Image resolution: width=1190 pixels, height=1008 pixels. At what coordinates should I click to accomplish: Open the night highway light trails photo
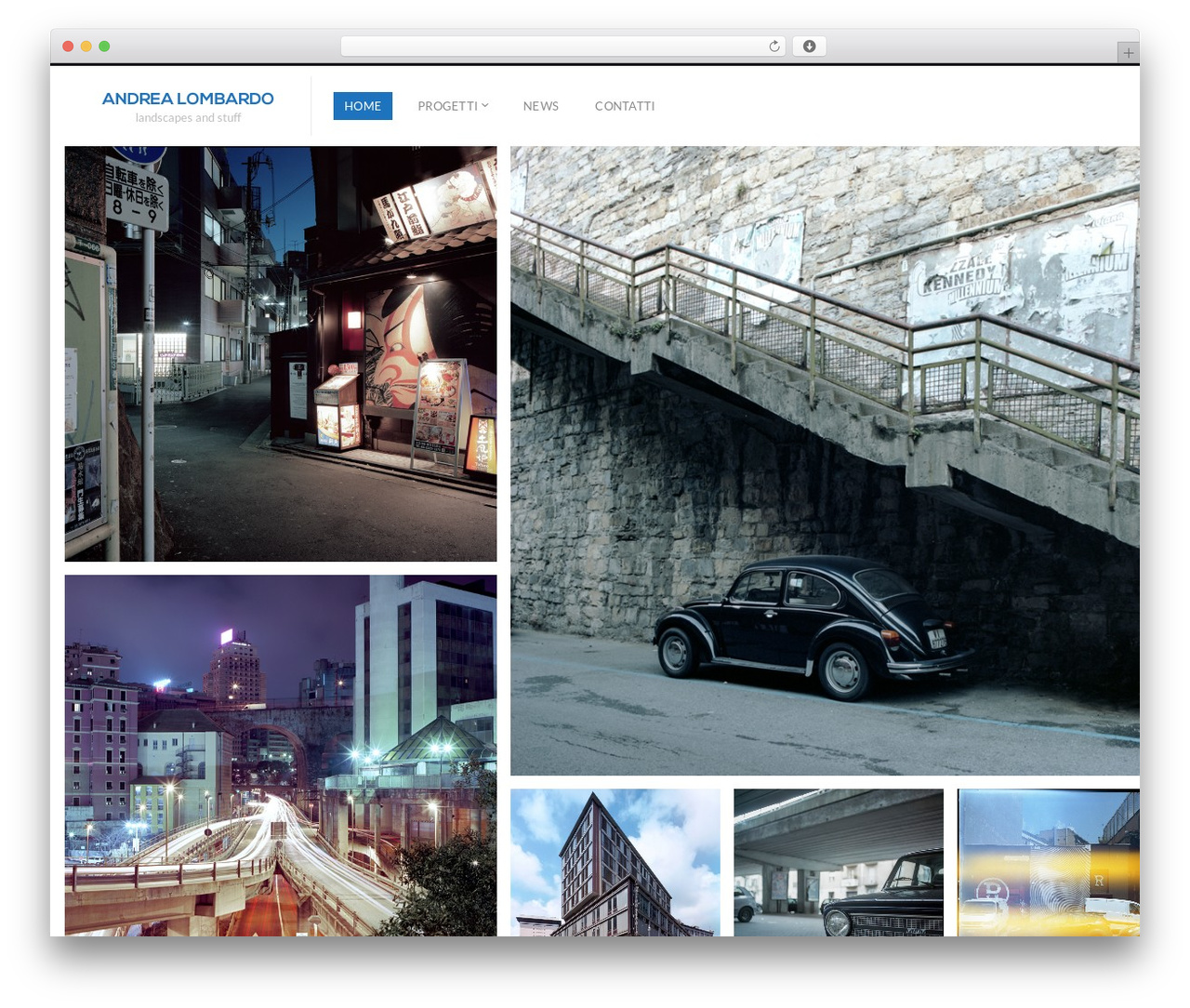pos(281,755)
